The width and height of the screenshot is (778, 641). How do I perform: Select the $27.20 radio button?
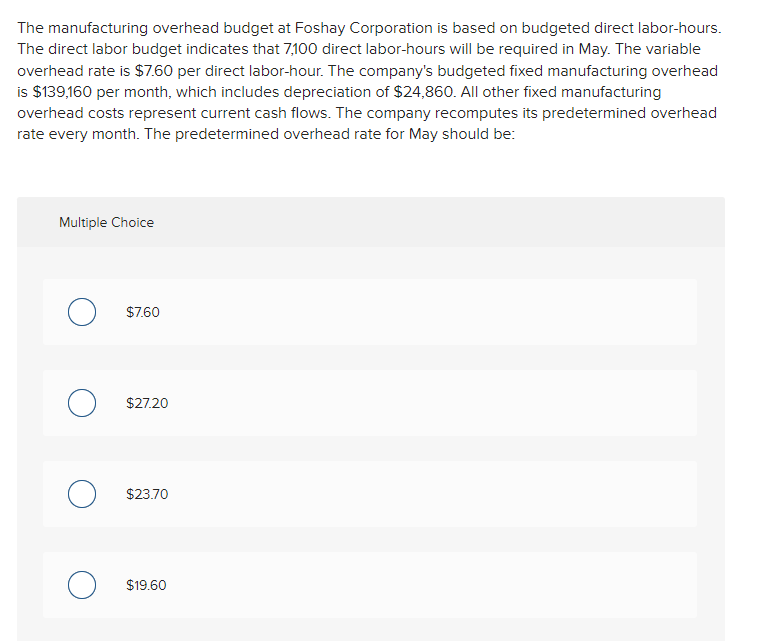click(x=82, y=403)
